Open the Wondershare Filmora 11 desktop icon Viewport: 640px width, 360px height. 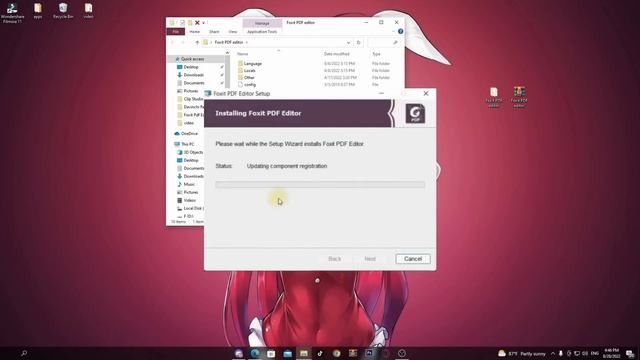(12, 13)
